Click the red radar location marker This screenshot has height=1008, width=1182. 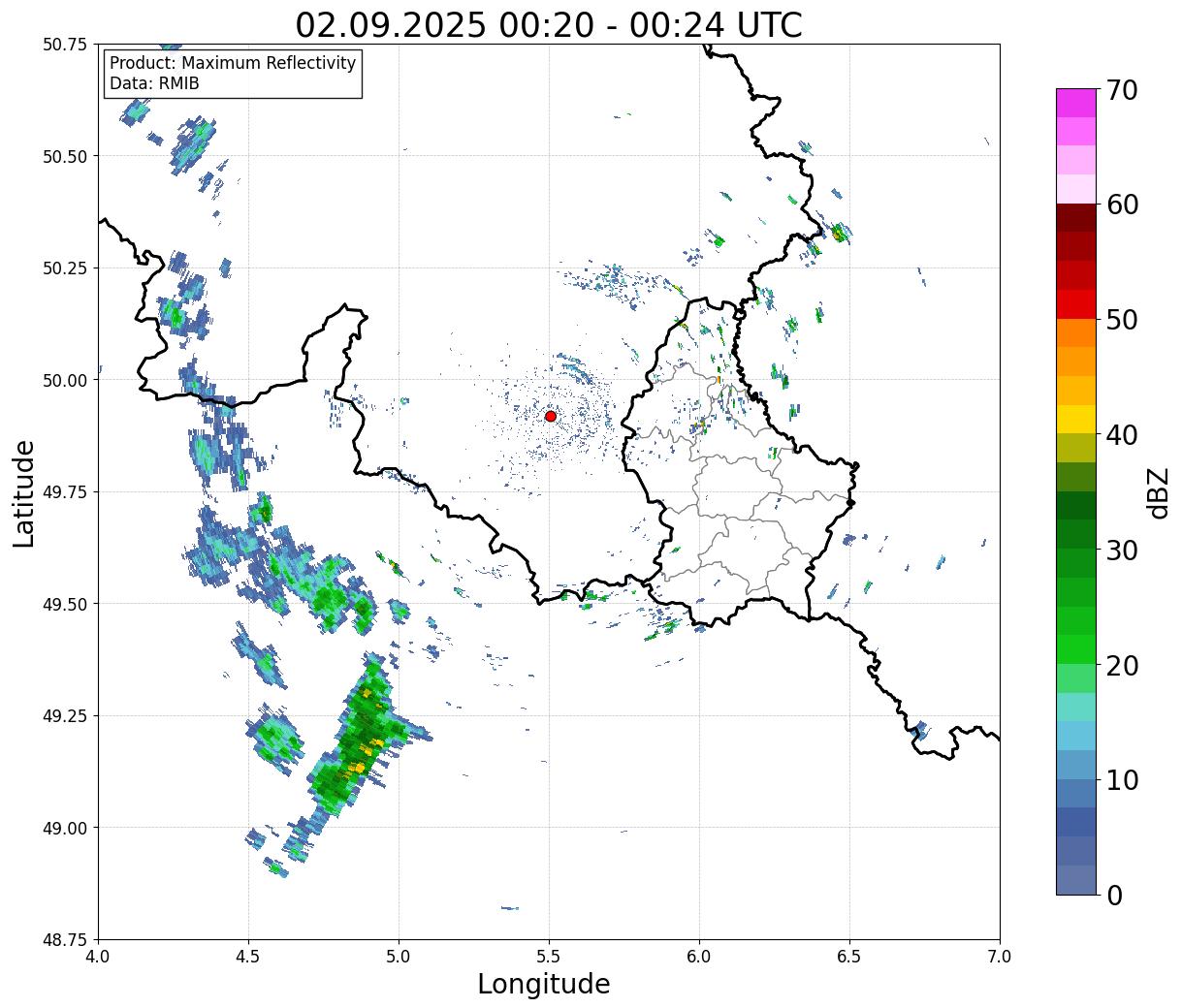tap(550, 416)
